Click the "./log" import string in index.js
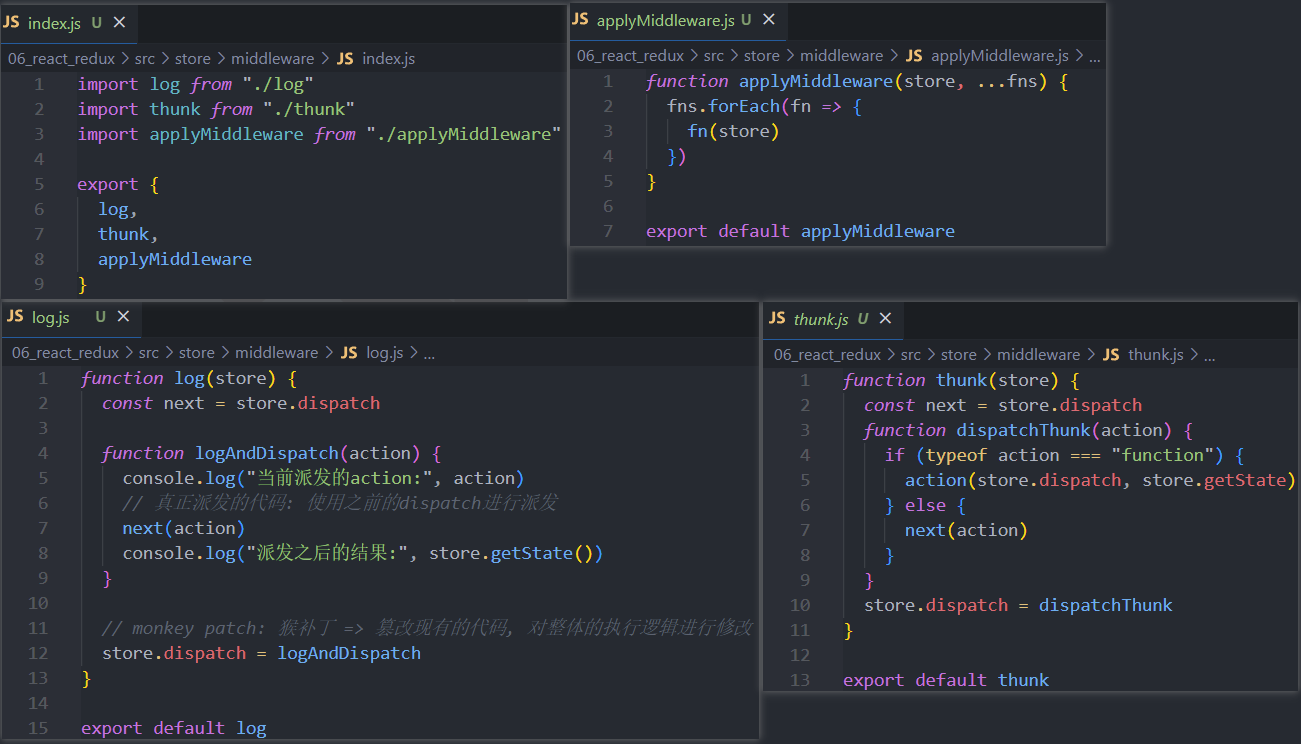This screenshot has width=1301, height=744. click(x=278, y=84)
